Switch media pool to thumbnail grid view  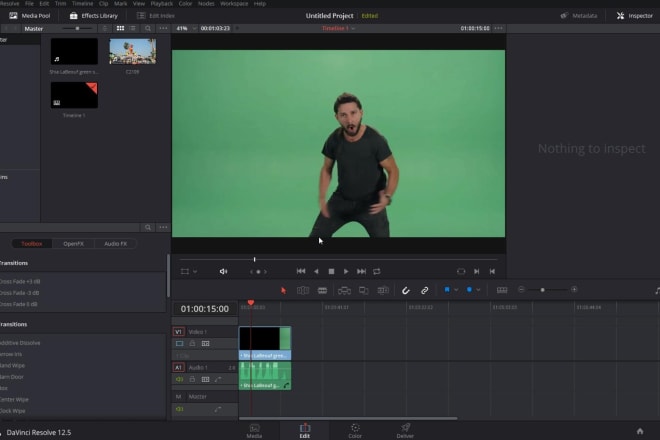120,28
